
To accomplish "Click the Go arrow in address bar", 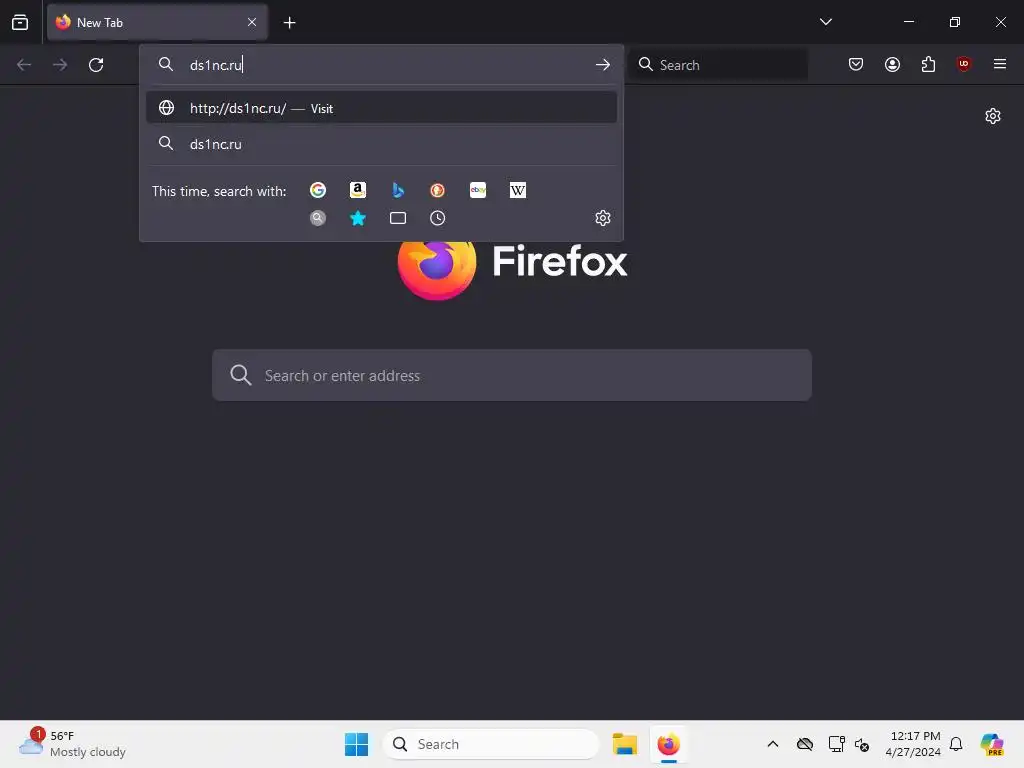I will (603, 65).
